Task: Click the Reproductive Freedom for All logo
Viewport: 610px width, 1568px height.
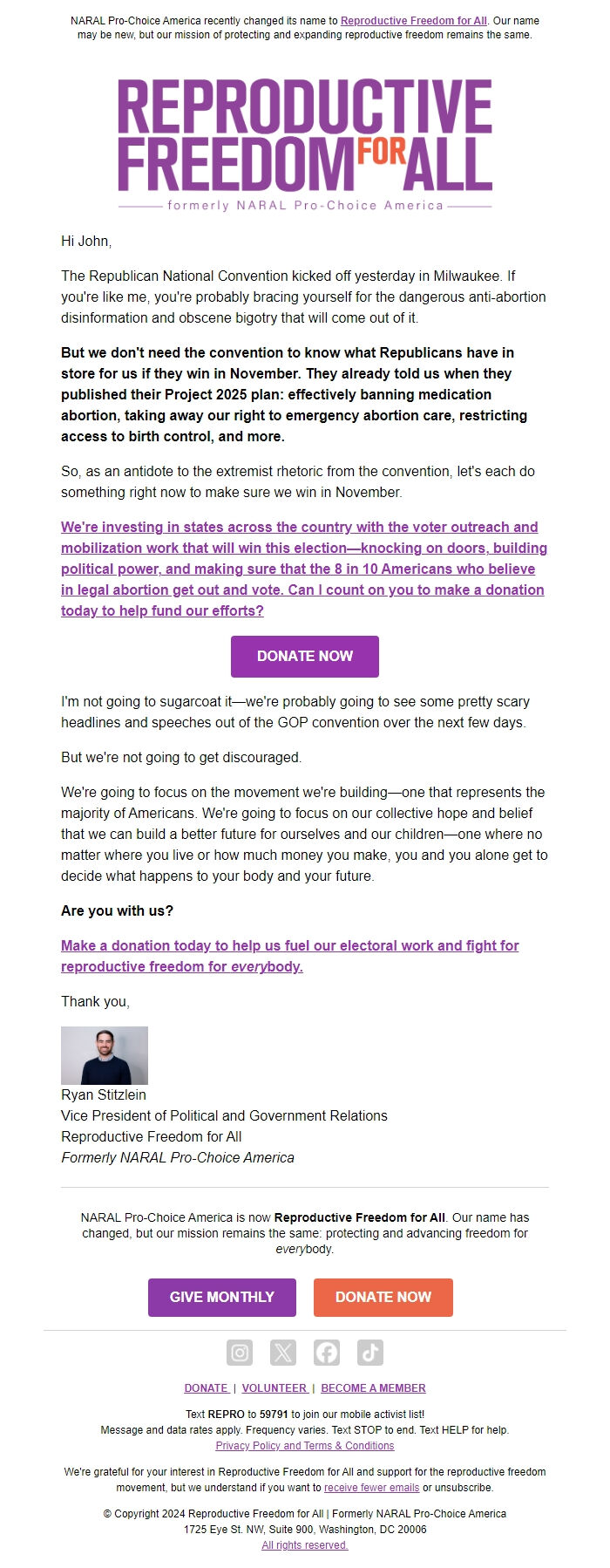Action: (x=304, y=135)
